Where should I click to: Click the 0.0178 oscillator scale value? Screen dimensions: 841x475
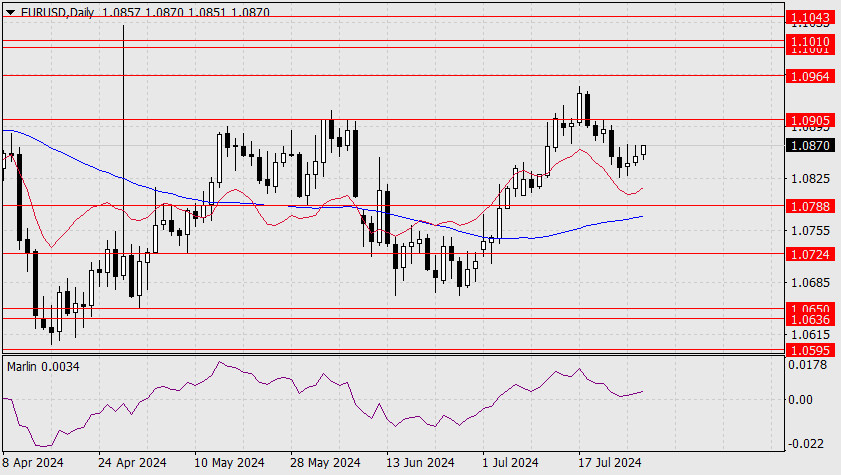point(808,365)
